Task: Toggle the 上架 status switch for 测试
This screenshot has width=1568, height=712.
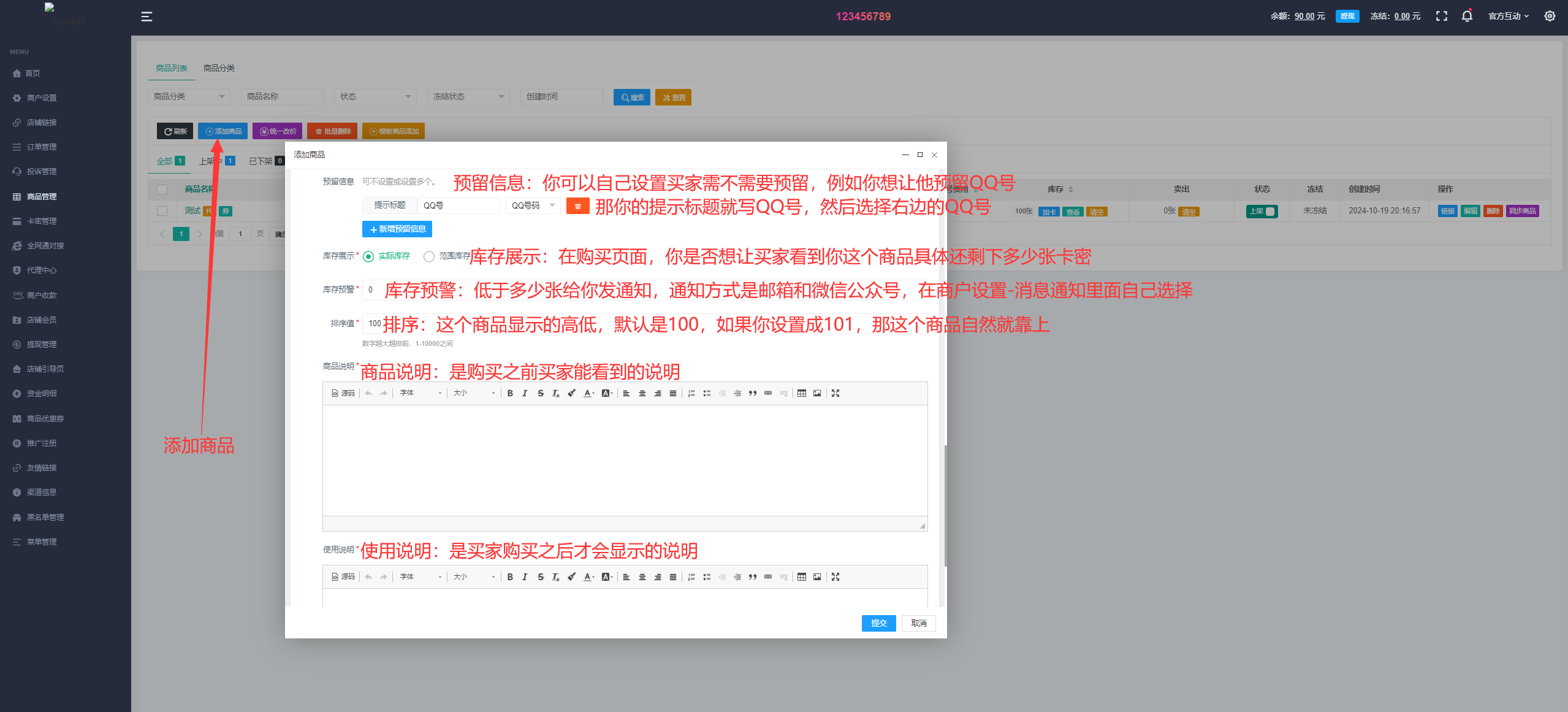Action: pos(1262,211)
